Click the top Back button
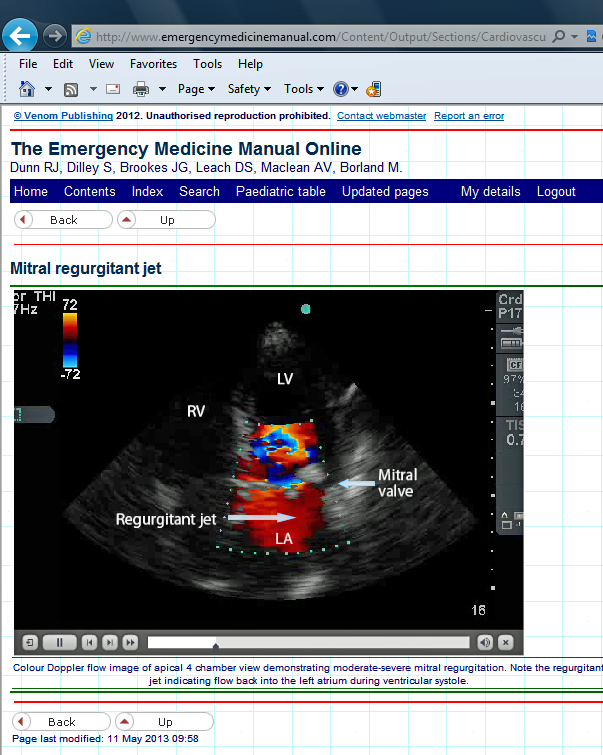 click(x=63, y=220)
